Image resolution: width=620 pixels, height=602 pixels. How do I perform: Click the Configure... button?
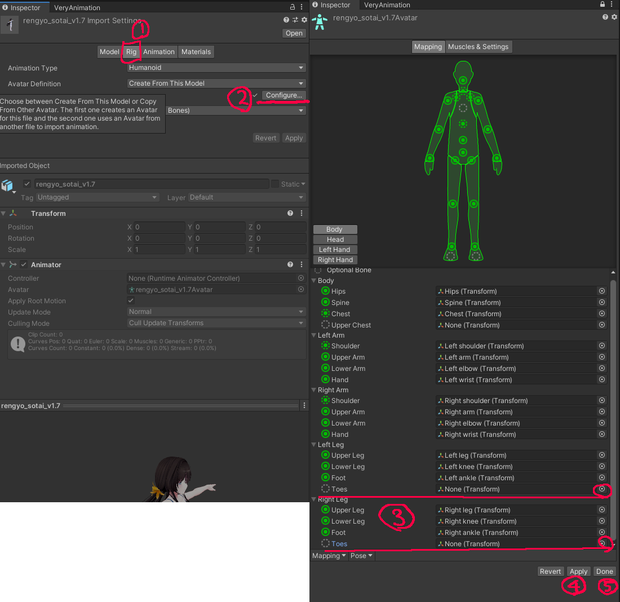284,95
